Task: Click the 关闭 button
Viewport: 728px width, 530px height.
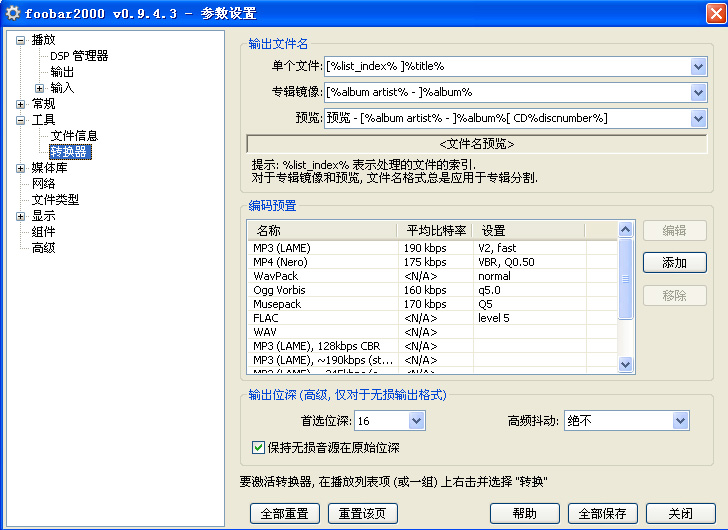Action: (x=681, y=513)
